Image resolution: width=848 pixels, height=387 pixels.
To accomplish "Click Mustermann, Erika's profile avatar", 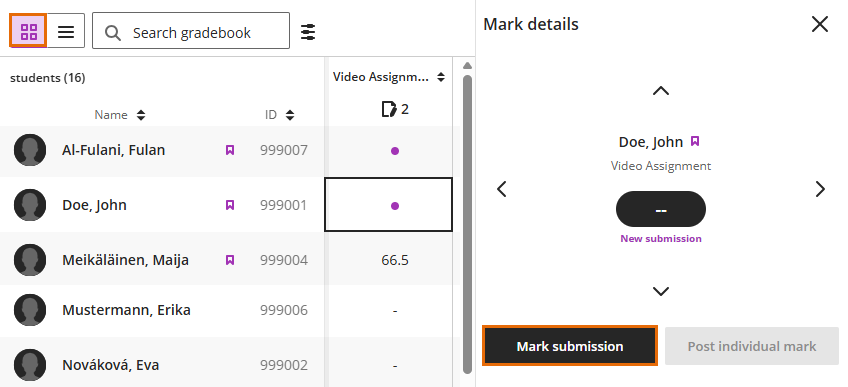I will click(30, 310).
